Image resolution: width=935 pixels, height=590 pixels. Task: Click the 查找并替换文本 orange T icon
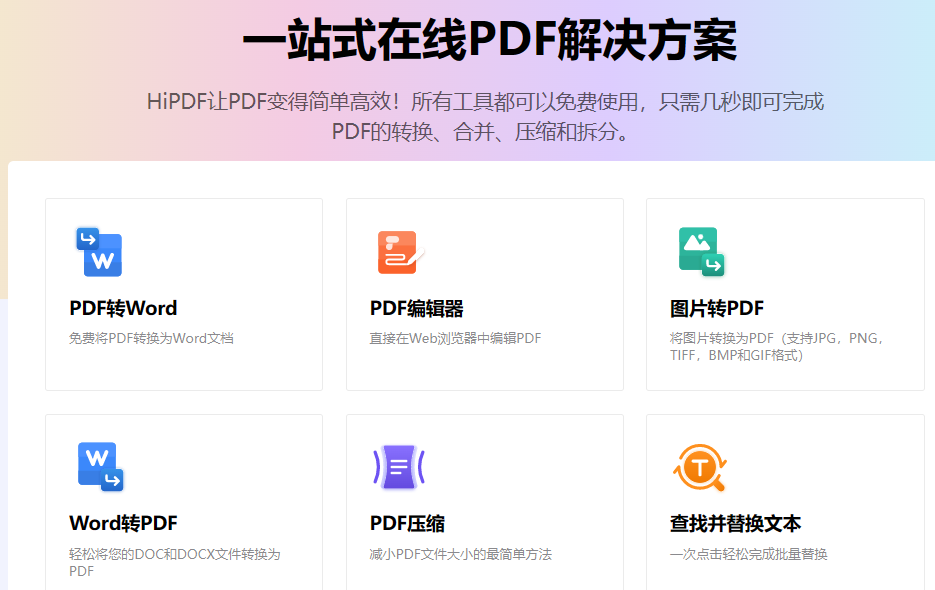pos(699,466)
